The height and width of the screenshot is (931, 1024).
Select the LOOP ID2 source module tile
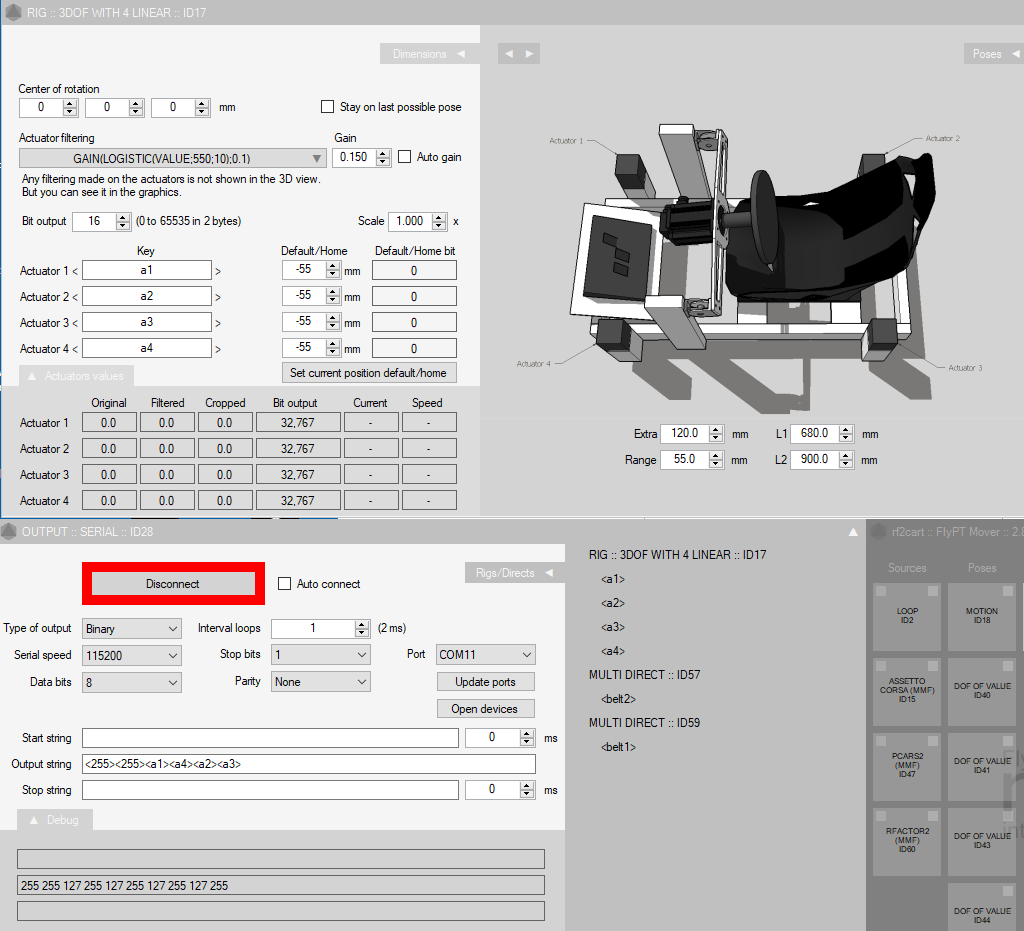[907, 617]
